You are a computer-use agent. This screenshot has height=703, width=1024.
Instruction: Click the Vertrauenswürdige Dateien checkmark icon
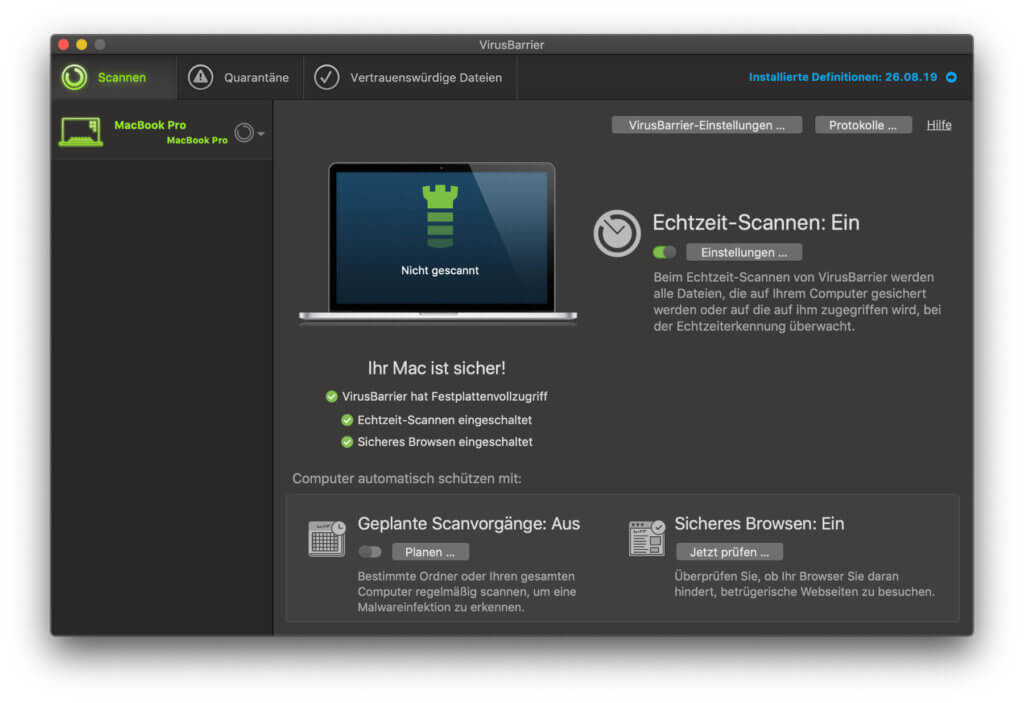[327, 77]
